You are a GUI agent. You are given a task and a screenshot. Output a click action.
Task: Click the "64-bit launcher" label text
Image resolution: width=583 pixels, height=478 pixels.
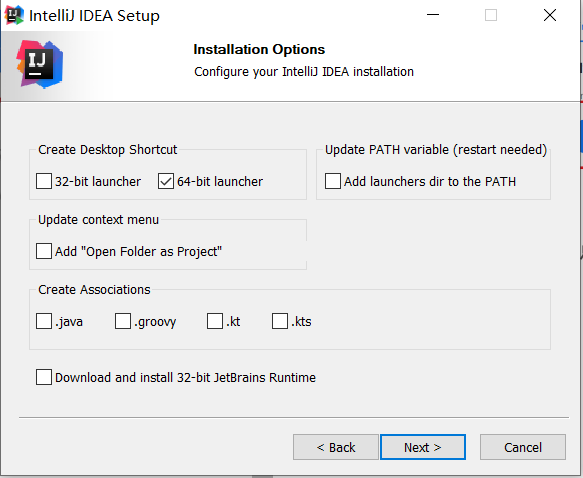[x=220, y=181]
